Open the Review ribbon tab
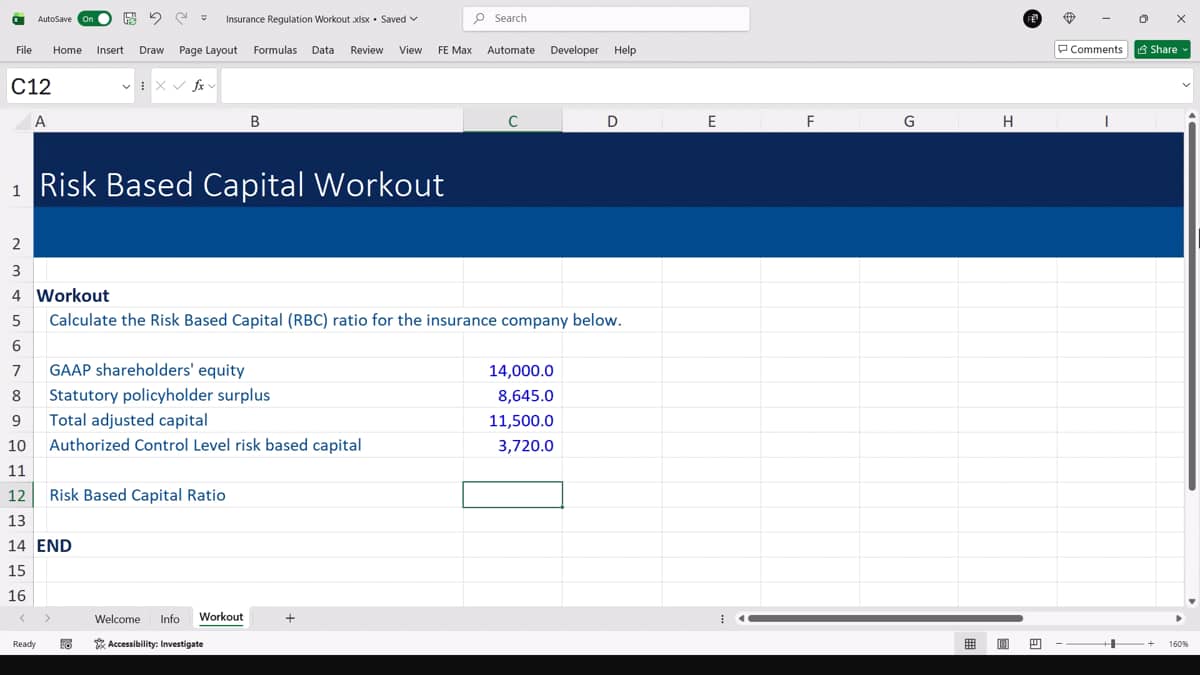1200x675 pixels. click(x=367, y=50)
